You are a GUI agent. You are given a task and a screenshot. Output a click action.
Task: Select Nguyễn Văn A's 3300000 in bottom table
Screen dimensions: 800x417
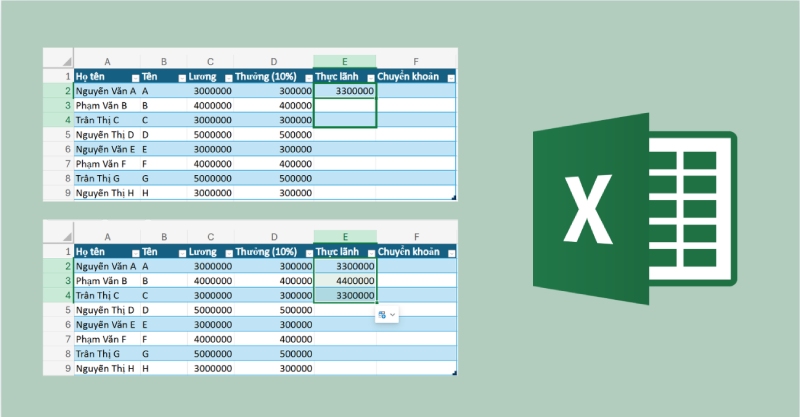pyautogui.click(x=345, y=266)
